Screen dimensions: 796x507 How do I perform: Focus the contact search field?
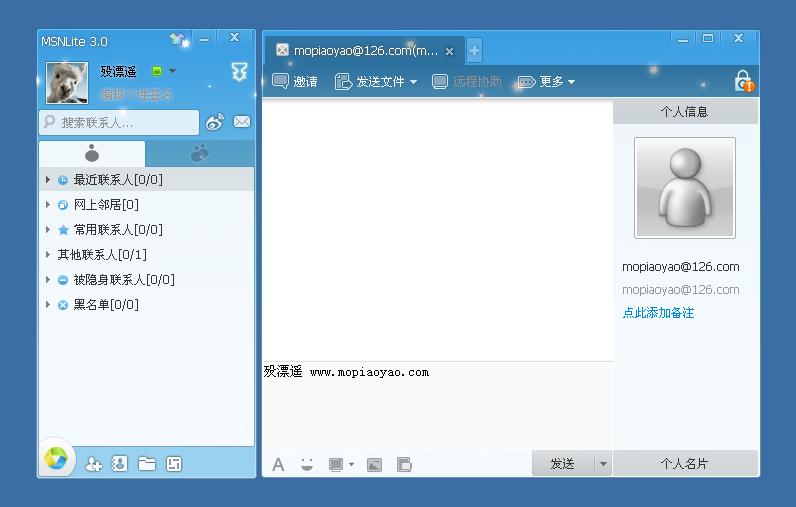119,122
